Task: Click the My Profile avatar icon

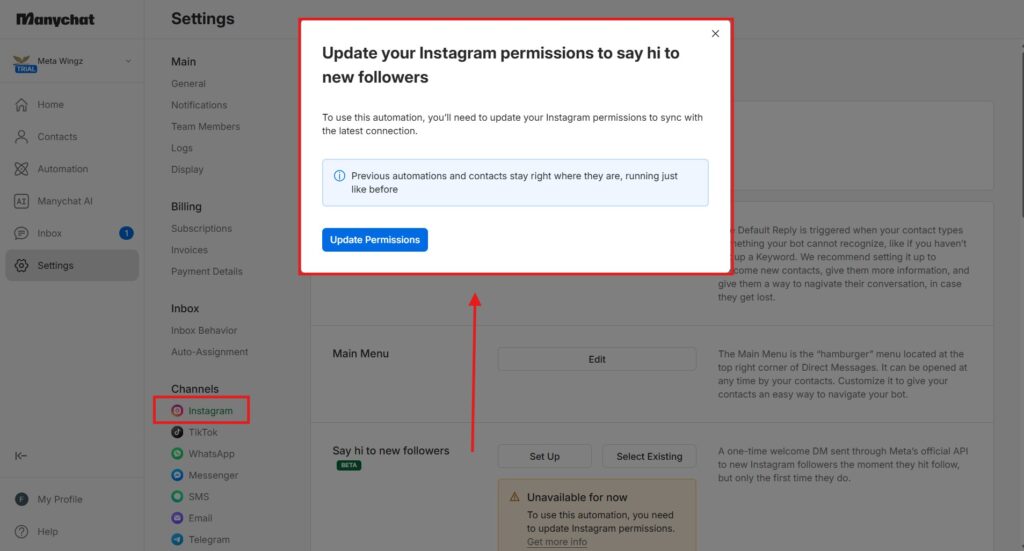Action: (x=22, y=499)
